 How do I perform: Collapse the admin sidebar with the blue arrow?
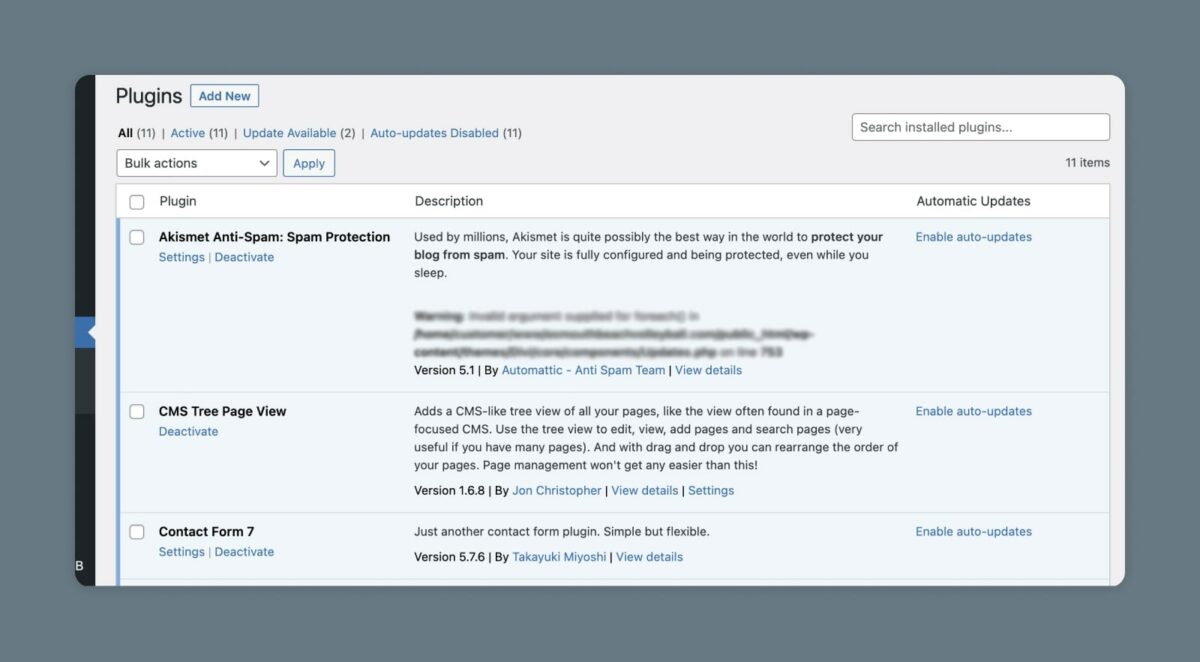[89, 333]
